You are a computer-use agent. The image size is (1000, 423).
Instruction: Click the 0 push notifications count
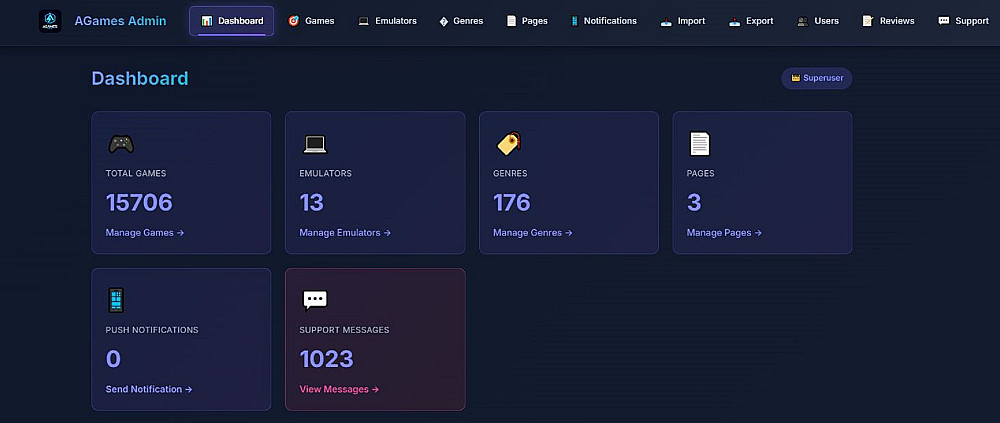click(114, 359)
